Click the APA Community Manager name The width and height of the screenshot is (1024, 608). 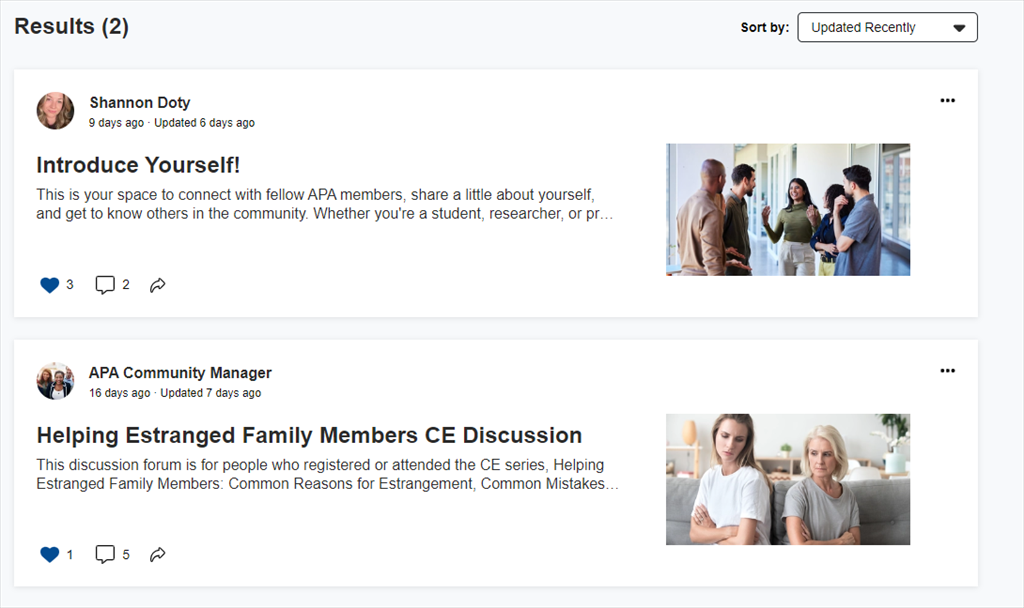click(x=179, y=372)
